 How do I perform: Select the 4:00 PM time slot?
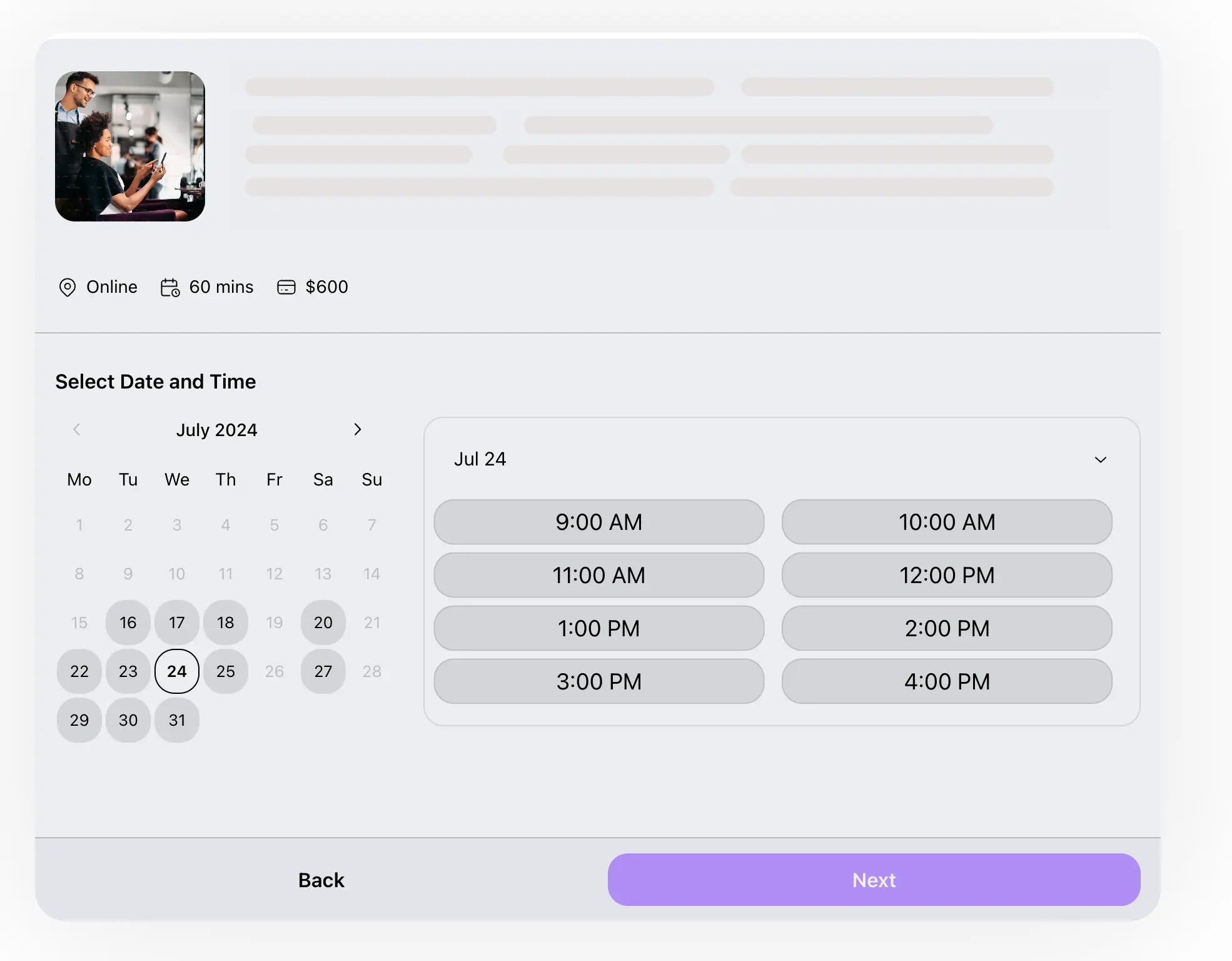pos(946,681)
